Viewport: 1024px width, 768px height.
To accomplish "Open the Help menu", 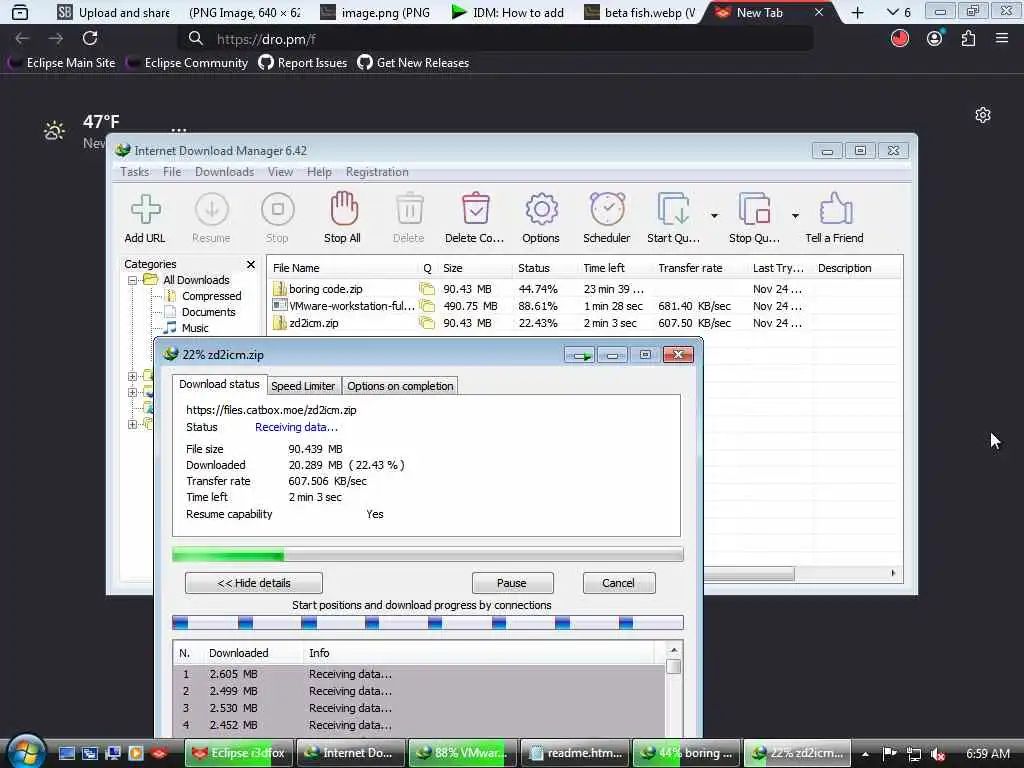I will tap(319, 172).
